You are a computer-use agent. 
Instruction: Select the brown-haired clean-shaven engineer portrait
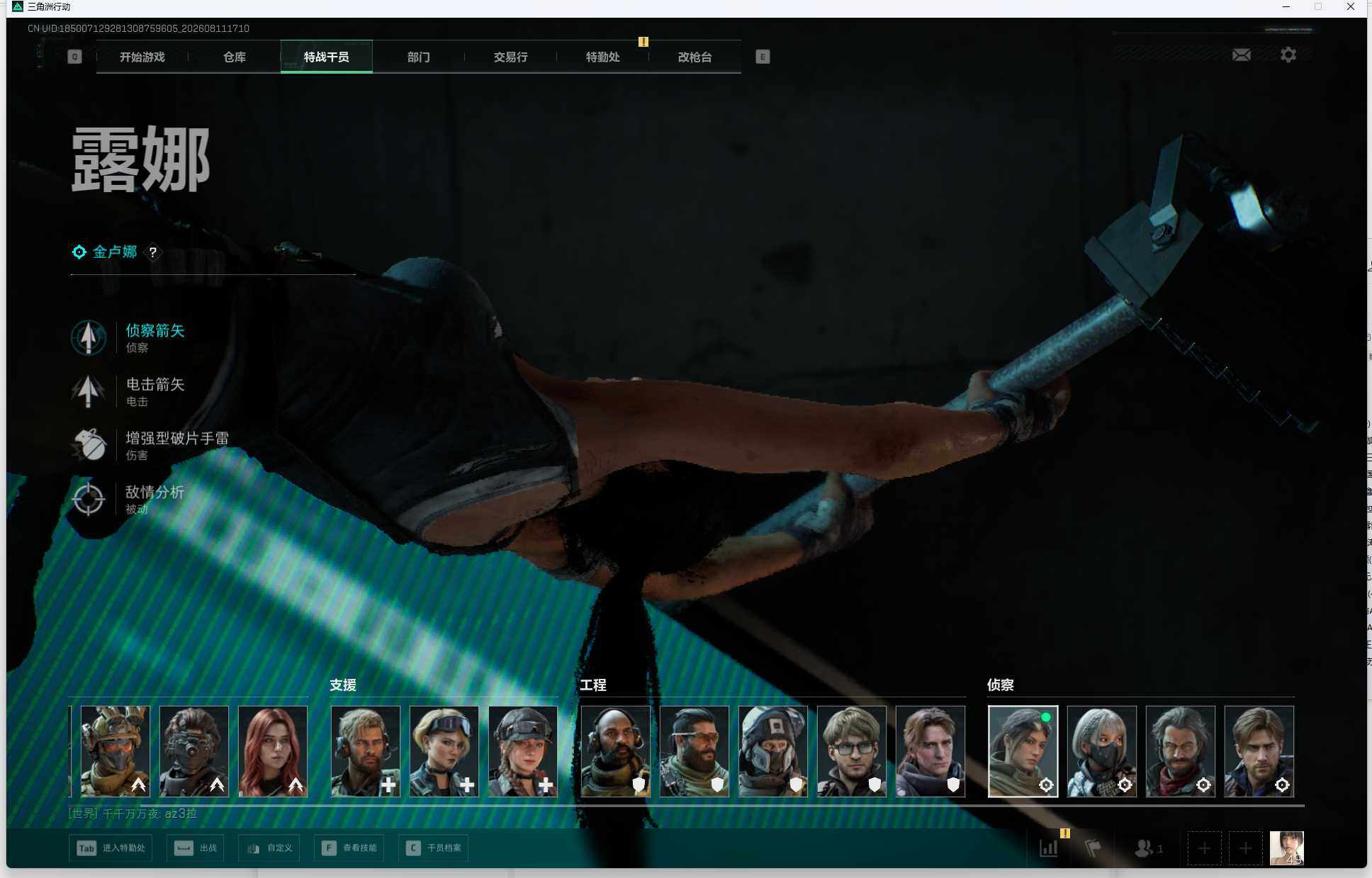pyautogui.click(x=930, y=751)
